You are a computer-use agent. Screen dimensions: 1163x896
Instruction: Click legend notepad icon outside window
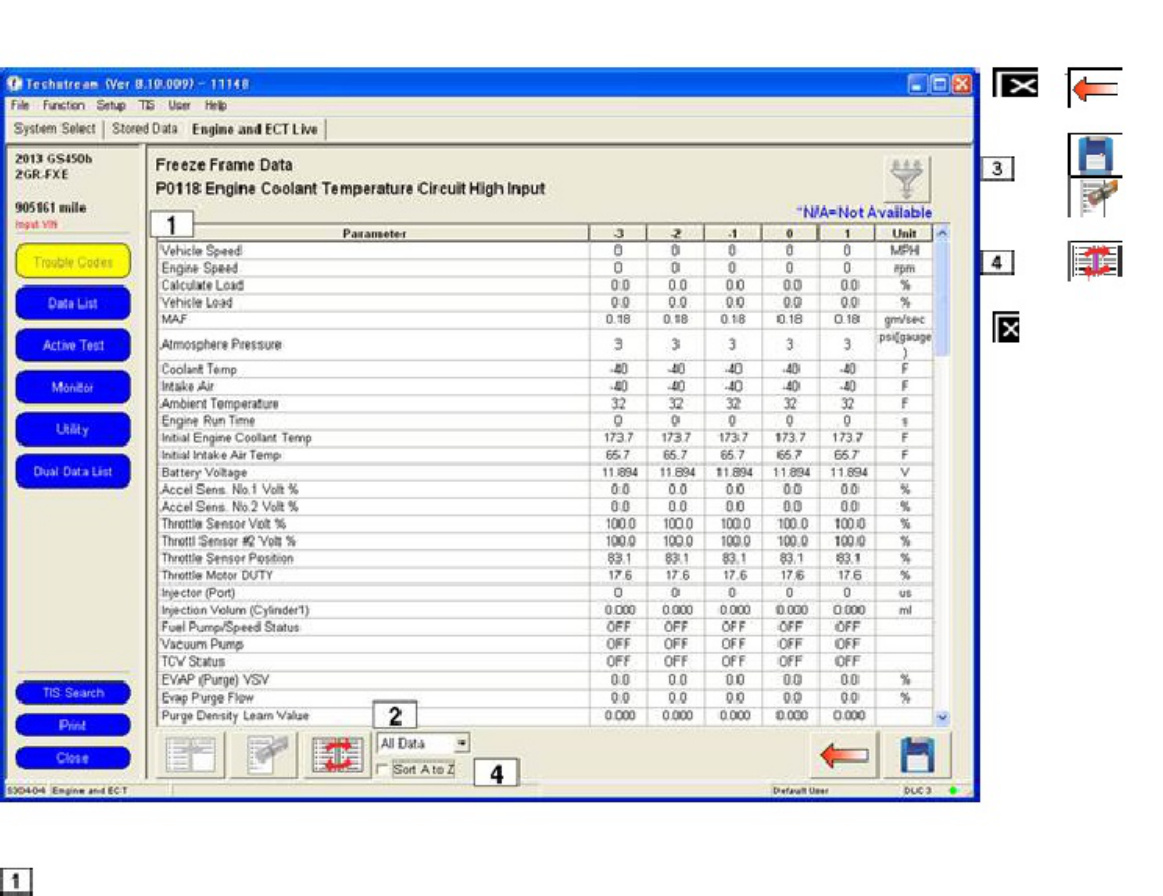(x=1095, y=197)
